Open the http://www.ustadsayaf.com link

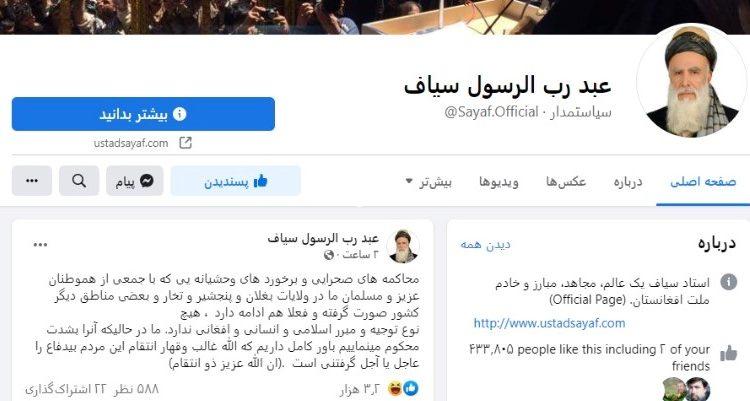tap(549, 323)
